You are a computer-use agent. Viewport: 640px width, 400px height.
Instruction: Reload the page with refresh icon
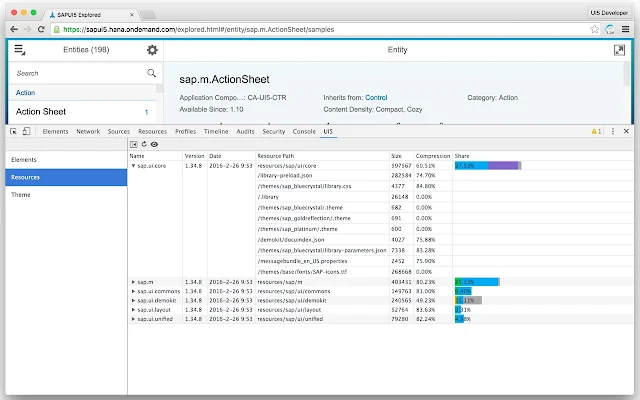[41, 29]
